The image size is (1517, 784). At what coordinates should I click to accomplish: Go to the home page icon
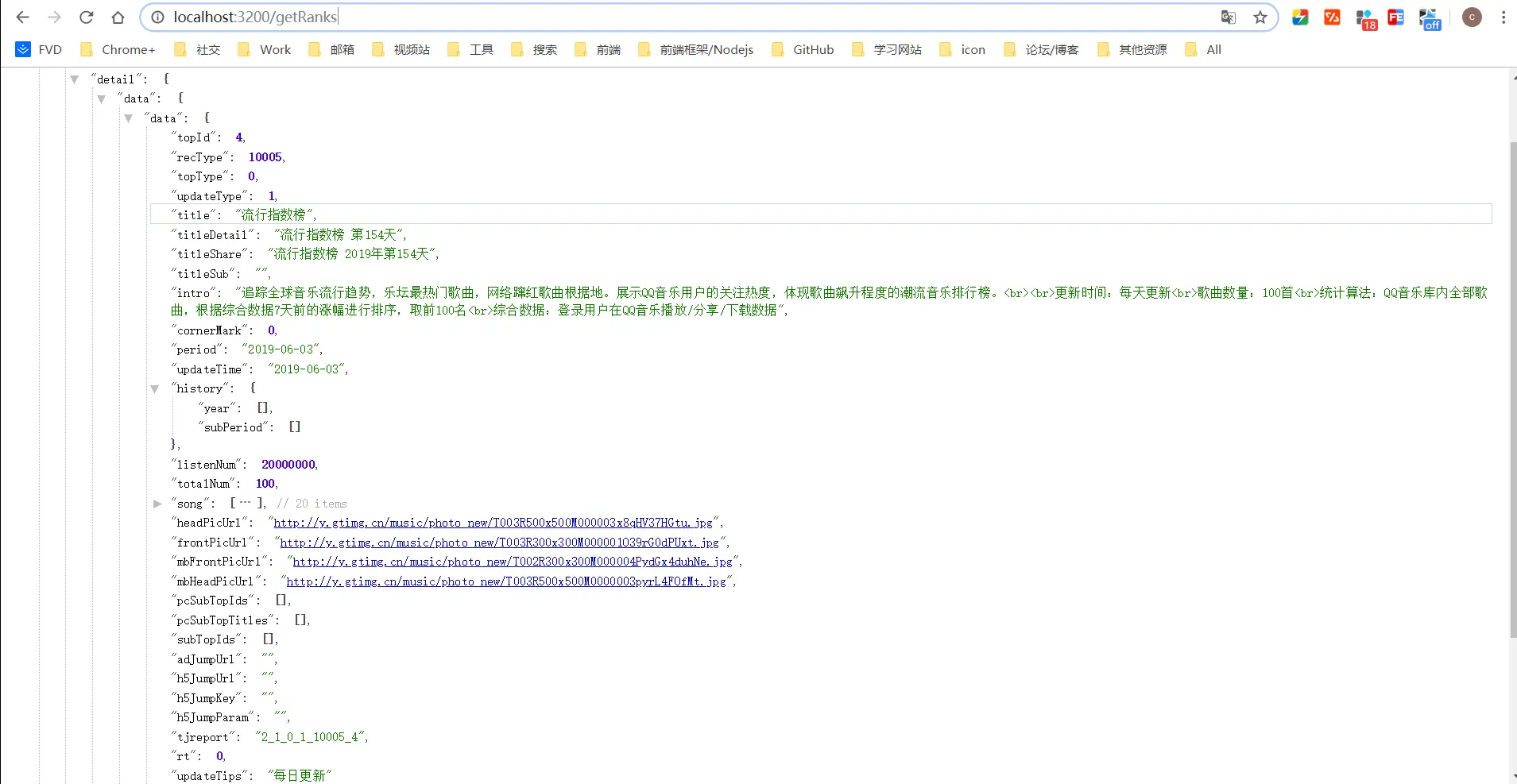(x=118, y=17)
